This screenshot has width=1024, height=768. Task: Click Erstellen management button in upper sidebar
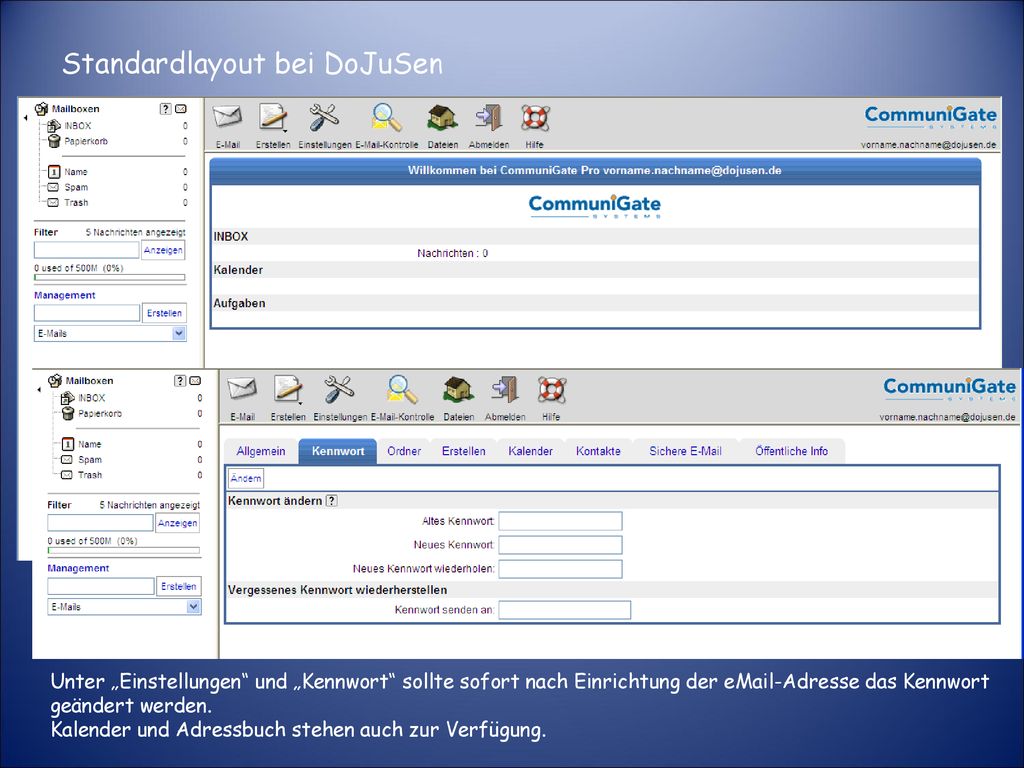(x=164, y=313)
